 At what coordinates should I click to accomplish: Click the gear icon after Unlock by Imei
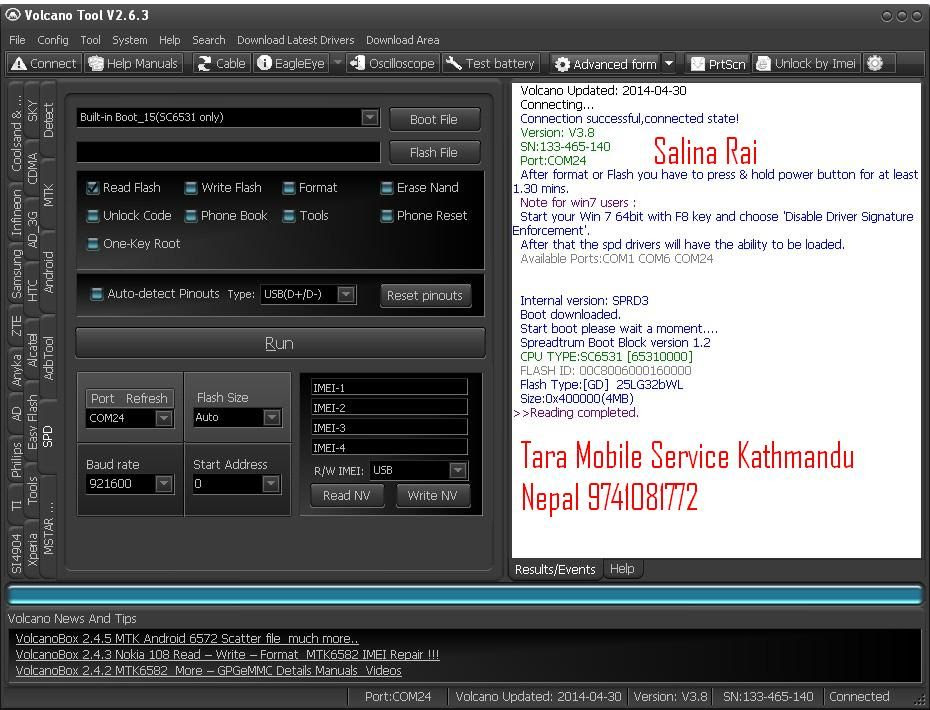pyautogui.click(x=875, y=63)
